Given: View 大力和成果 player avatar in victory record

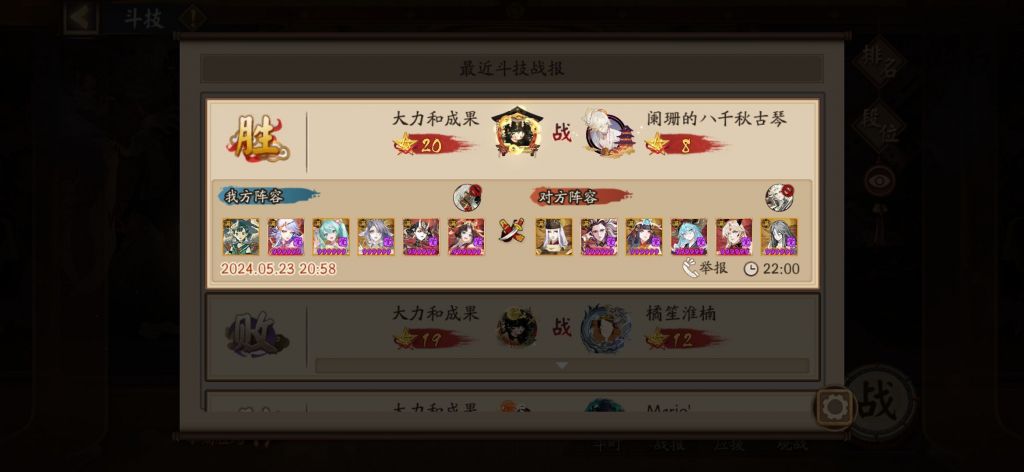Looking at the screenshot, I should tap(517, 132).
